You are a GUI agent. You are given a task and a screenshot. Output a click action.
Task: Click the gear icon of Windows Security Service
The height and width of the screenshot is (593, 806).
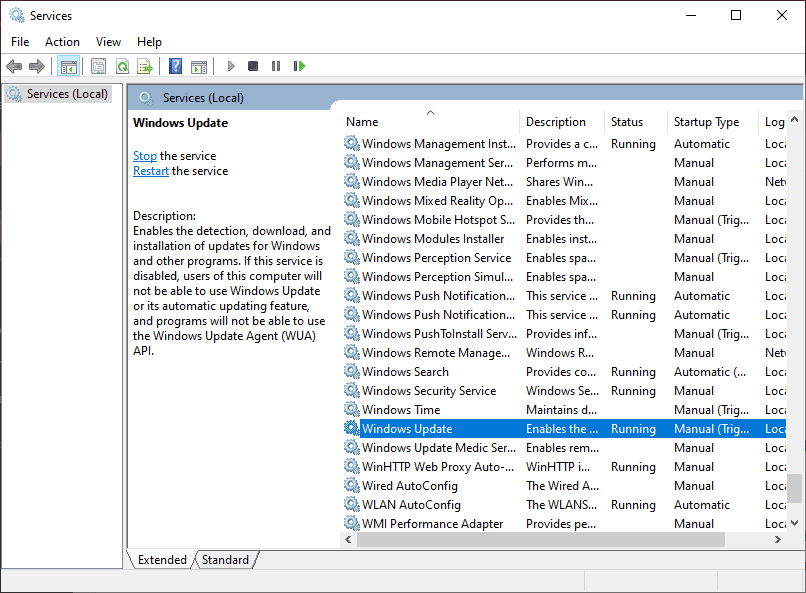coord(352,390)
